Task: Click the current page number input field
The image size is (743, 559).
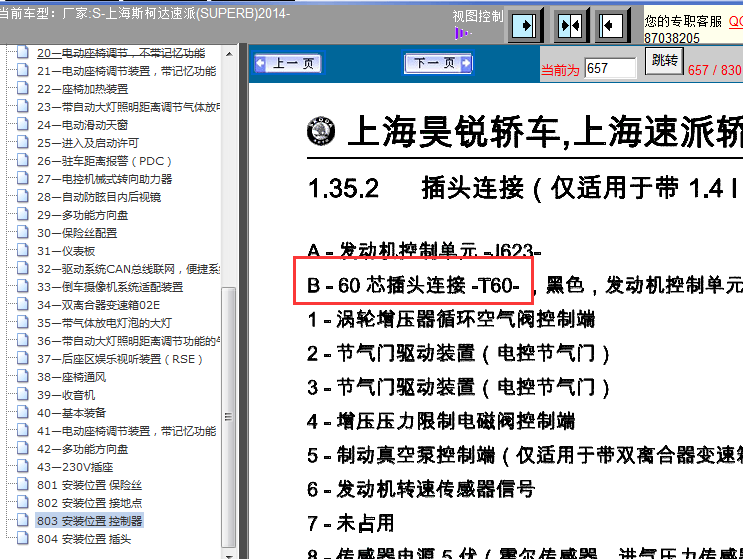Action: pyautogui.click(x=610, y=69)
